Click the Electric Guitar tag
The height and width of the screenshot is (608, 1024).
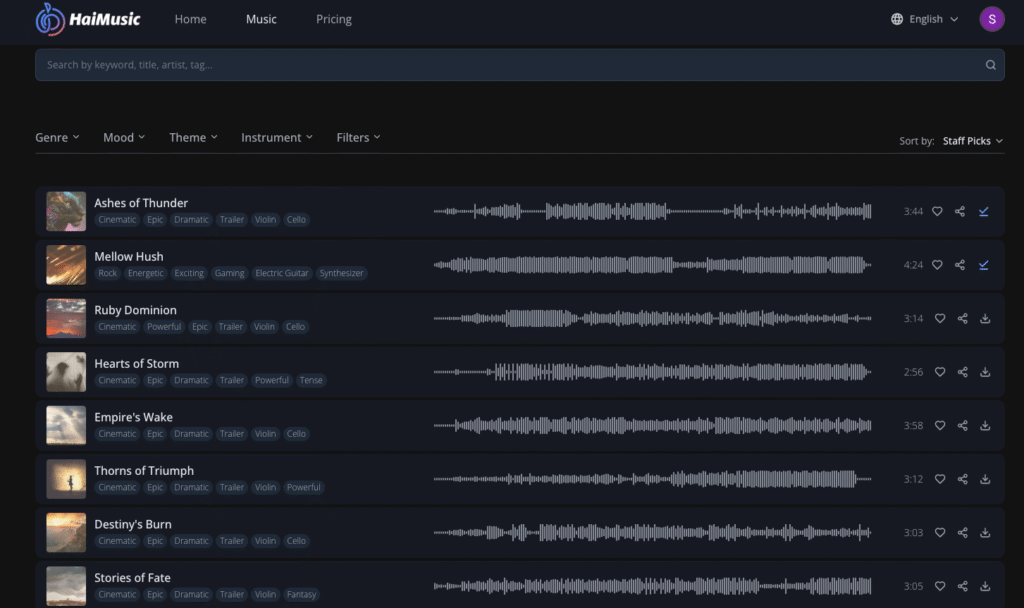[281, 273]
